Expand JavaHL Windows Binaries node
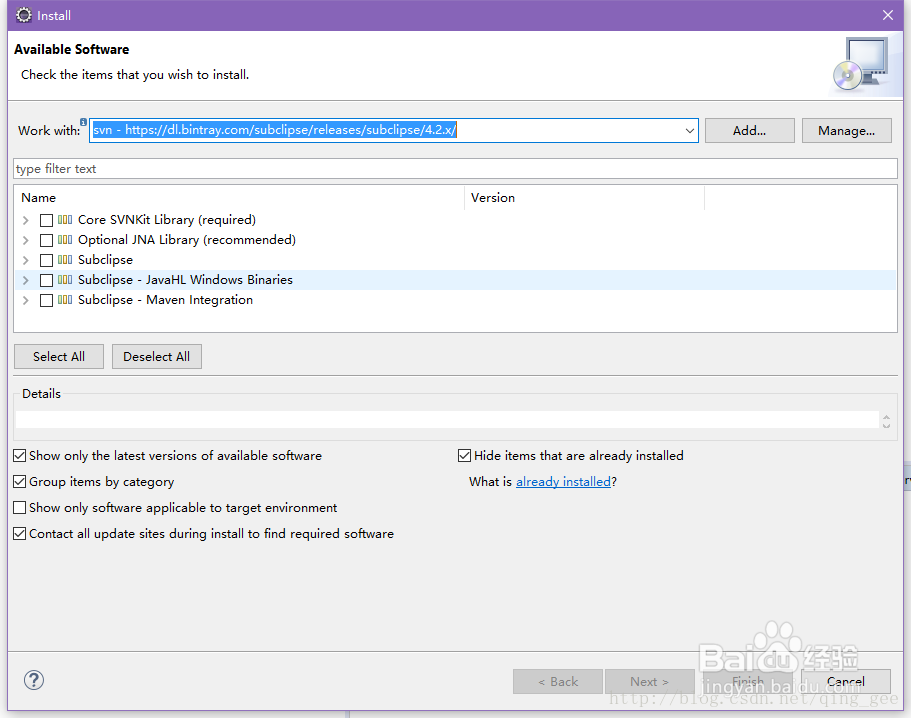 (26, 281)
